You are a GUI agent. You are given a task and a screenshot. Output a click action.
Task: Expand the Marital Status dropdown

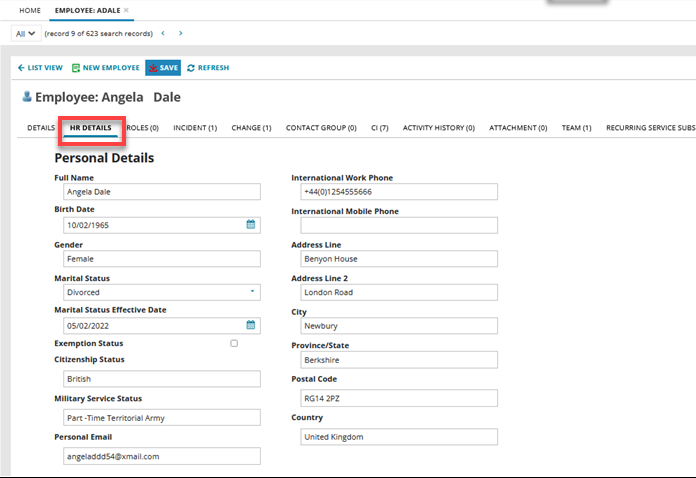[x=252, y=292]
